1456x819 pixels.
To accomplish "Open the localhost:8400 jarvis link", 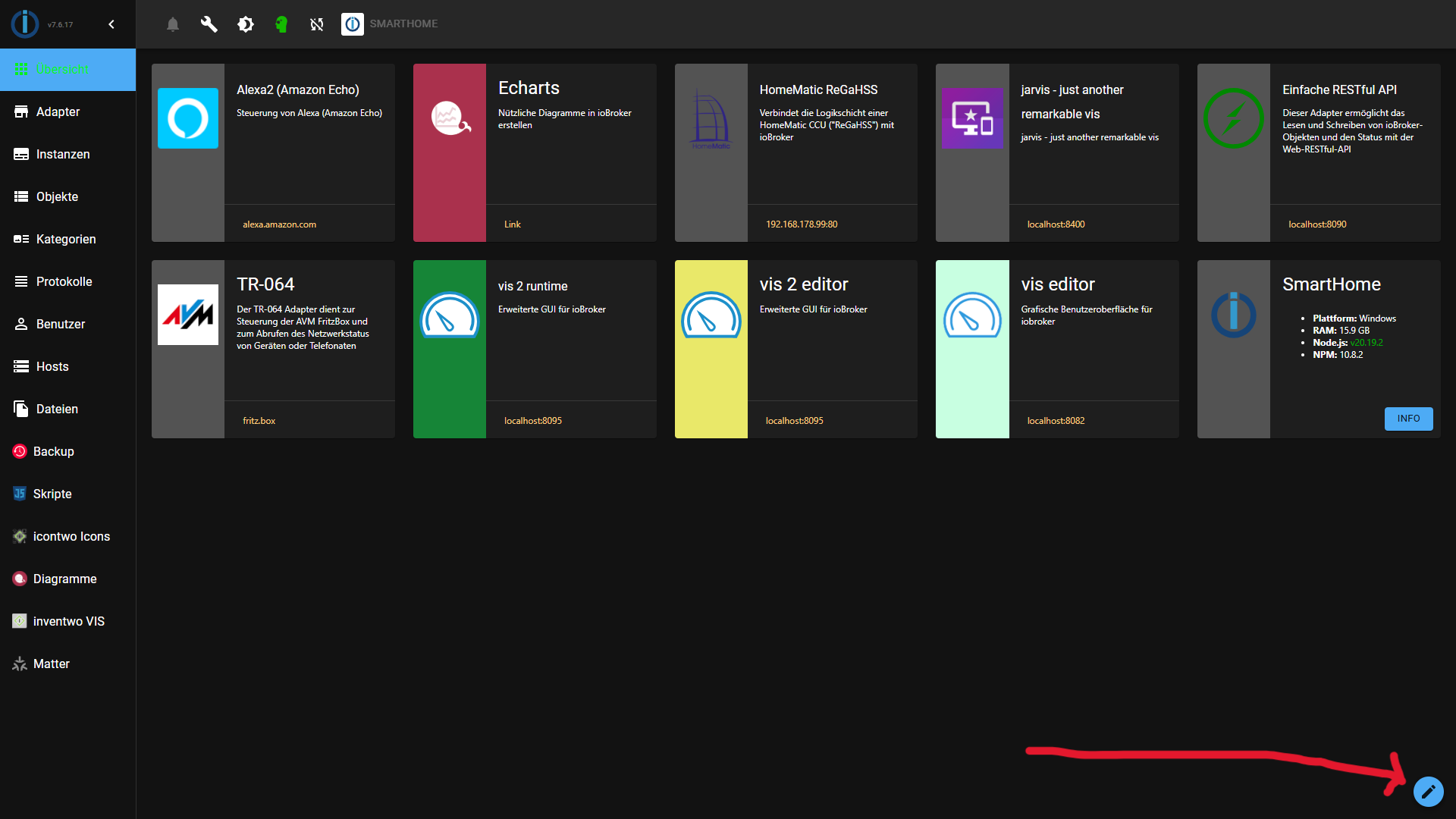I will (x=1056, y=224).
